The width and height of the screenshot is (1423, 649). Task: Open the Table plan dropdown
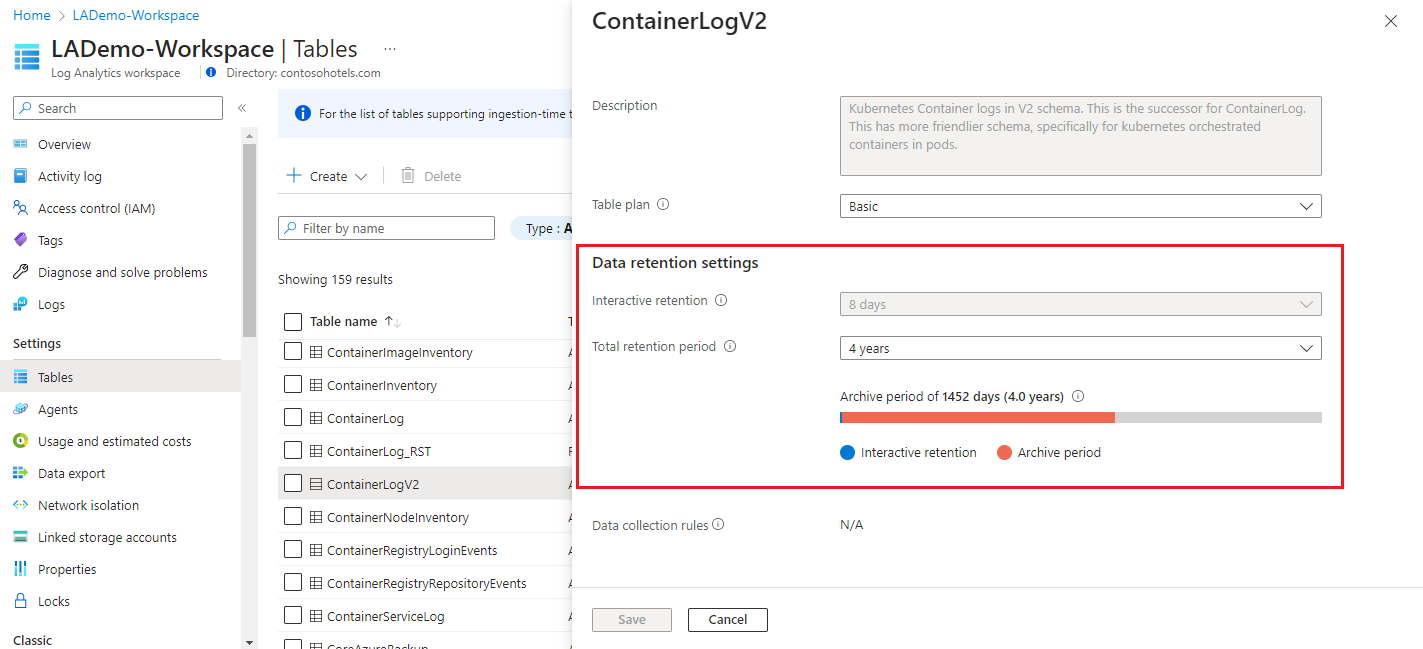point(1080,206)
